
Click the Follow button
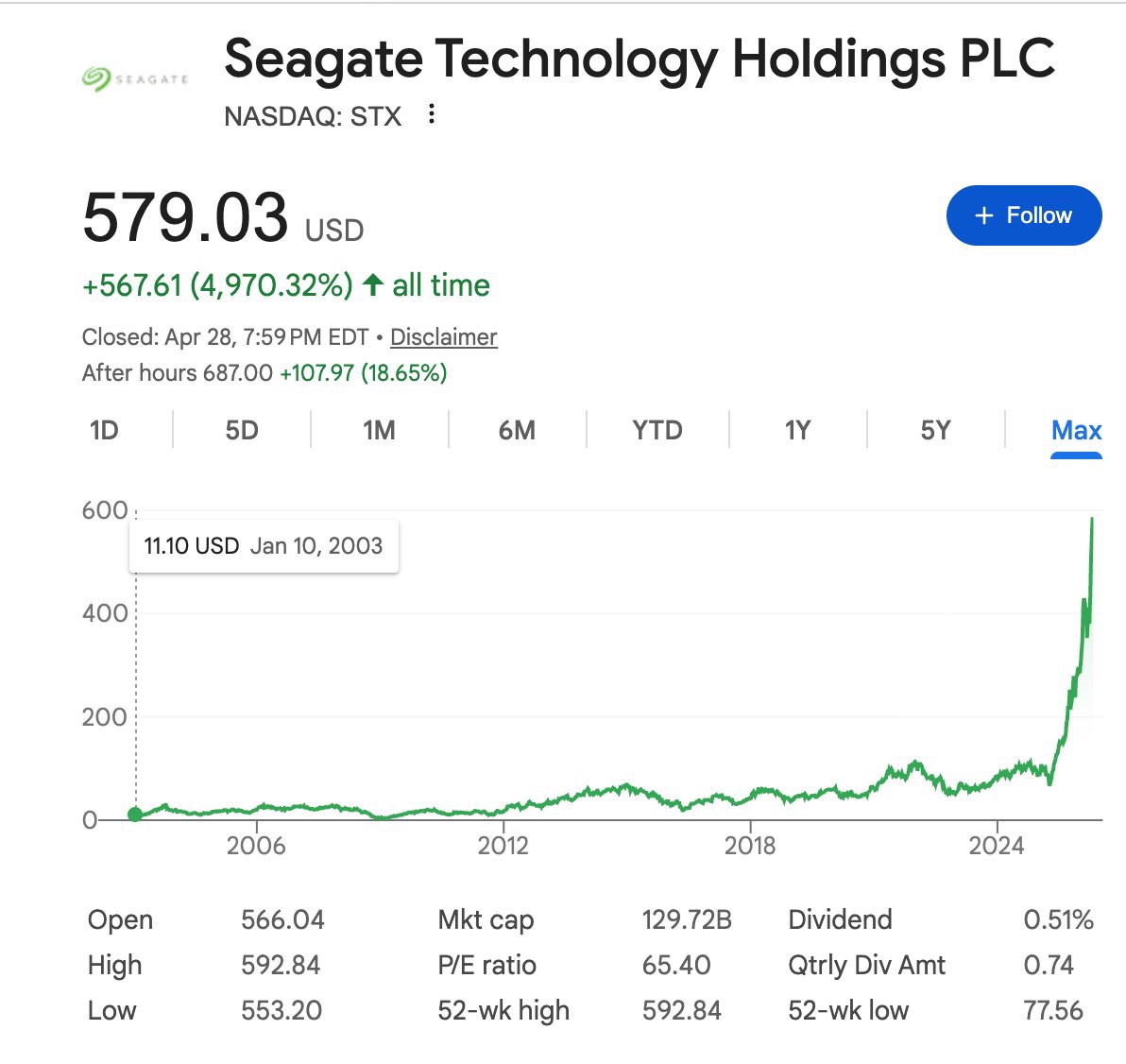(1024, 215)
